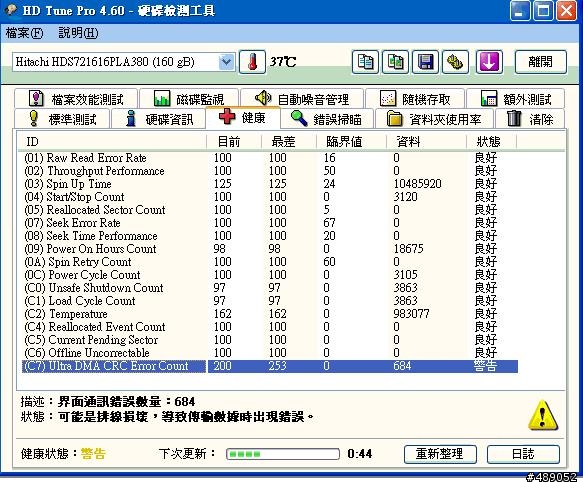This screenshot has width=583, height=485.
Task: Select the (02) Throughput Performance row
Action: 270,171
